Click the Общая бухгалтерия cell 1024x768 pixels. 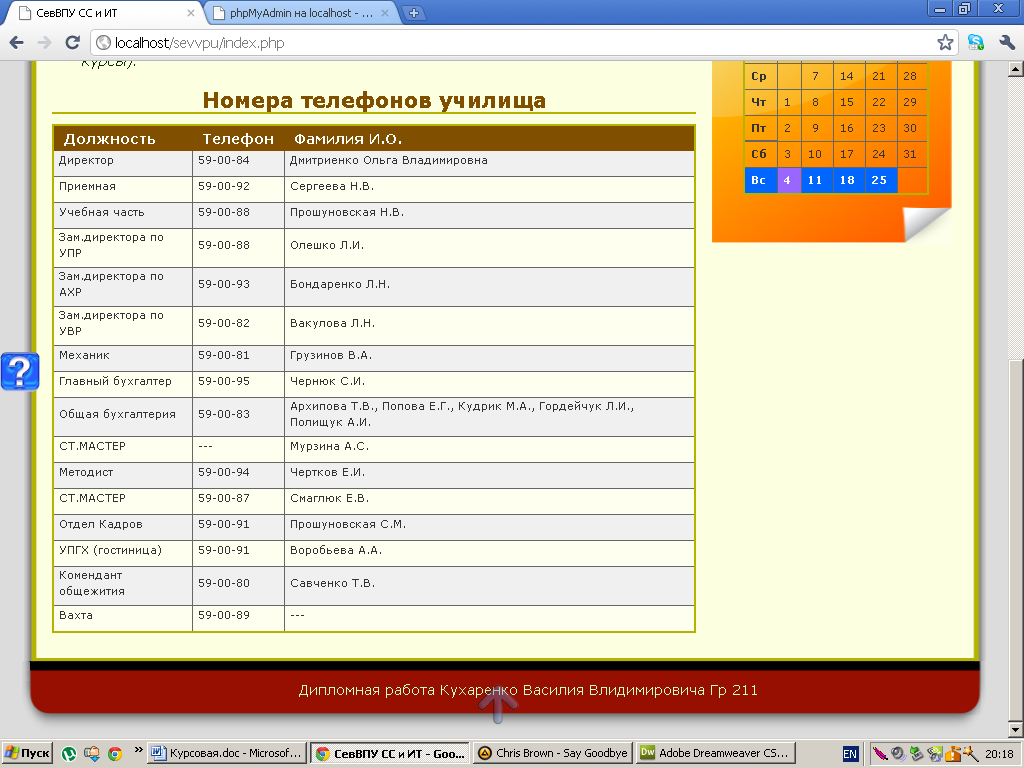[123, 417]
